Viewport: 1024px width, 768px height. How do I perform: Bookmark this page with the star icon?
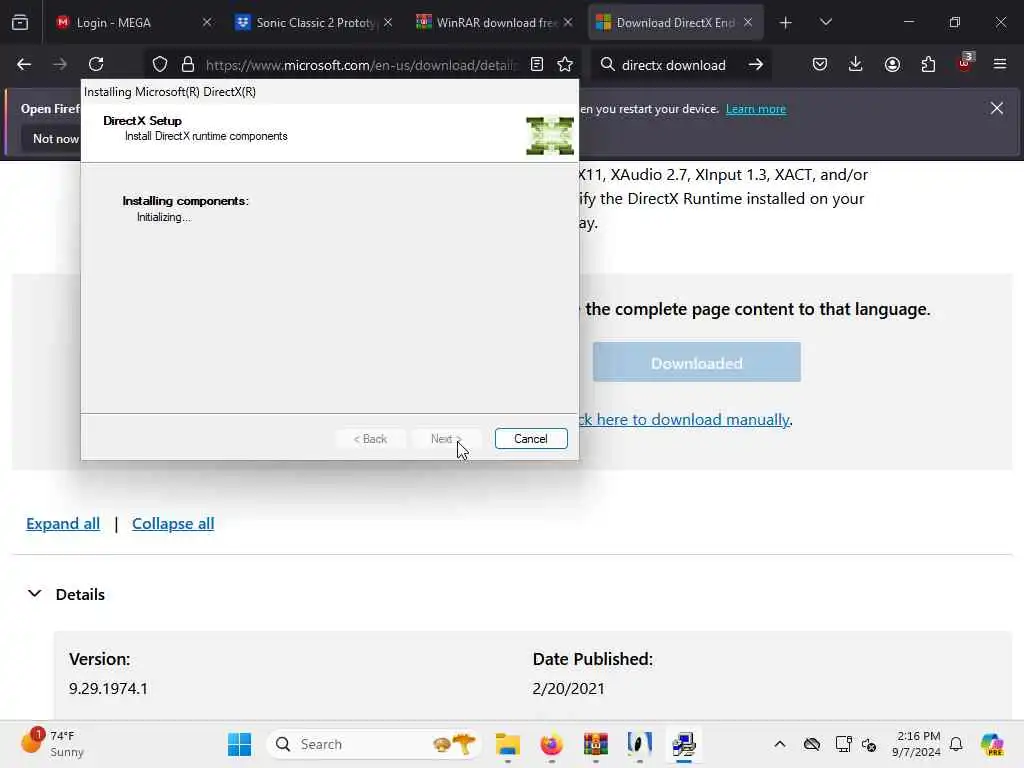tap(565, 65)
